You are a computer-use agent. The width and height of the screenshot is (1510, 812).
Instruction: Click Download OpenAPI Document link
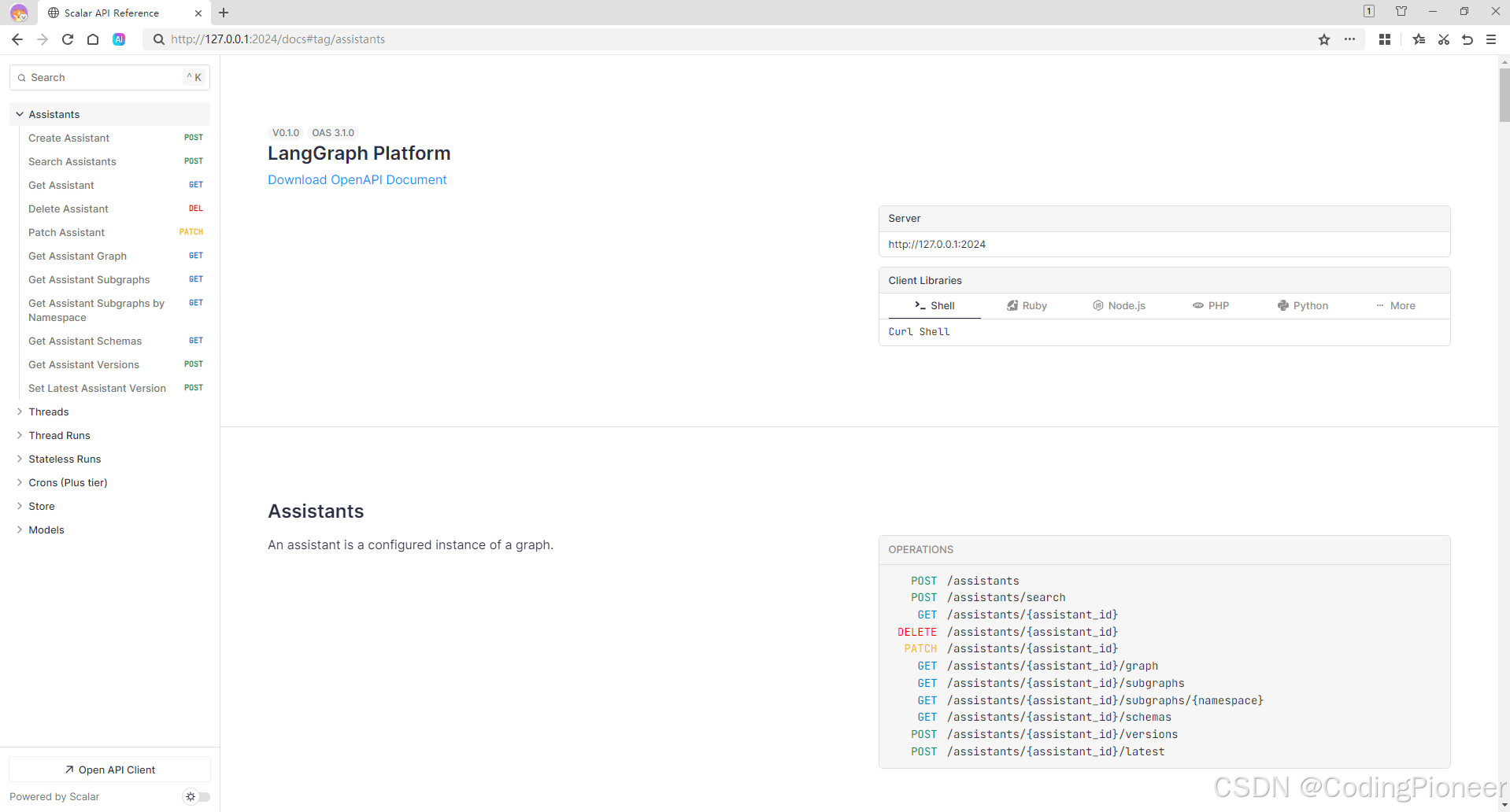click(x=357, y=179)
